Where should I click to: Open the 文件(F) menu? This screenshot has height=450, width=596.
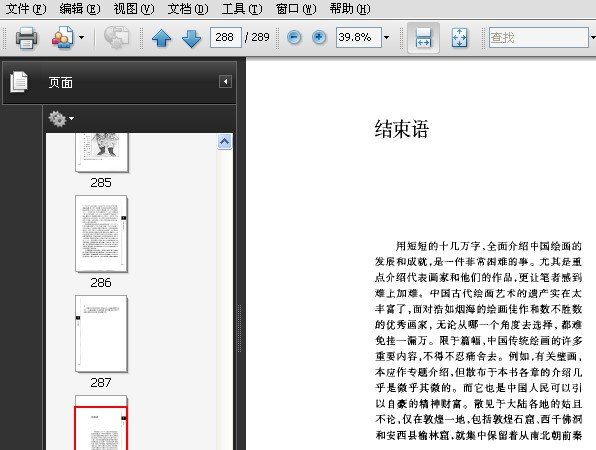(x=26, y=8)
